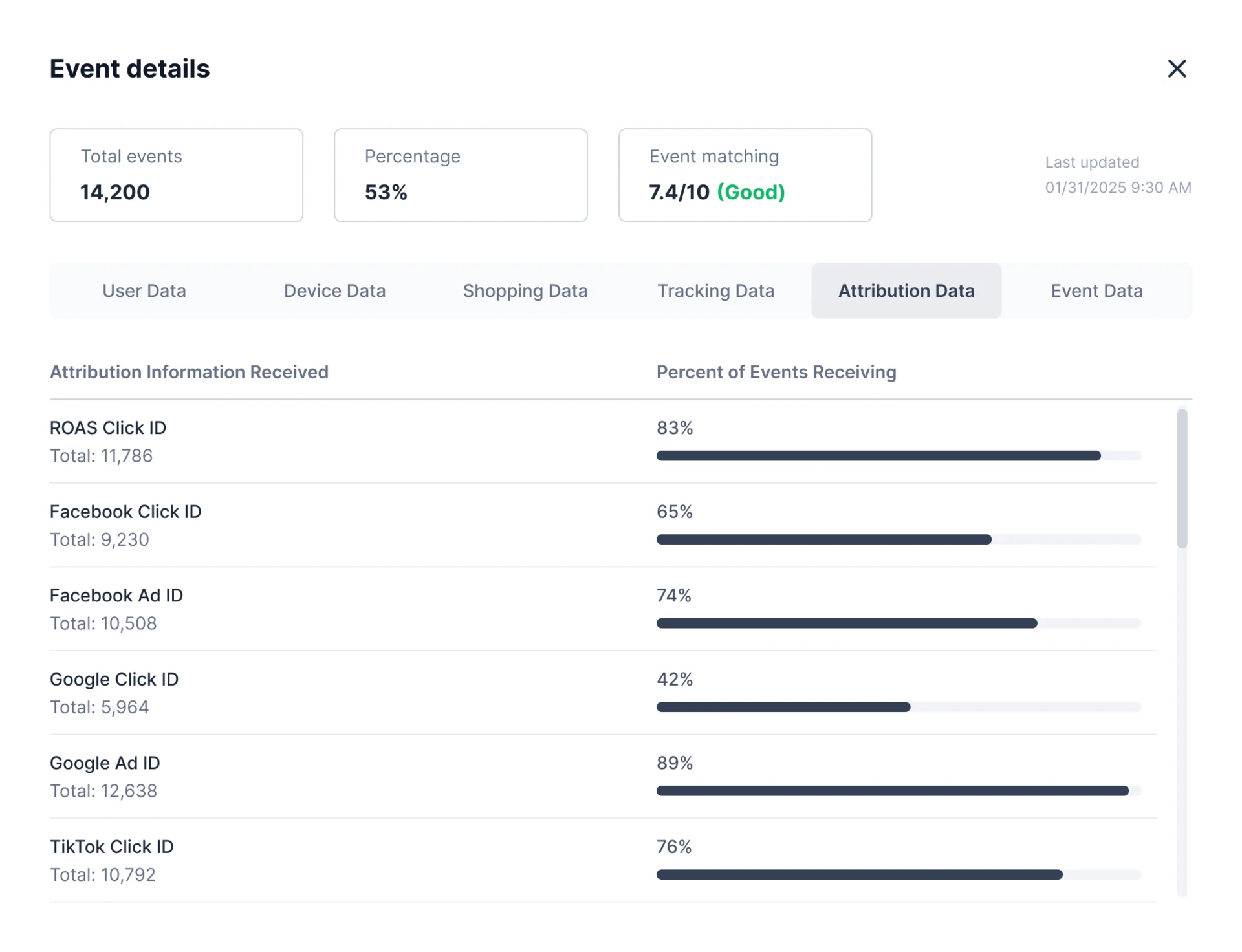Click the 89% percentage value

(x=675, y=763)
